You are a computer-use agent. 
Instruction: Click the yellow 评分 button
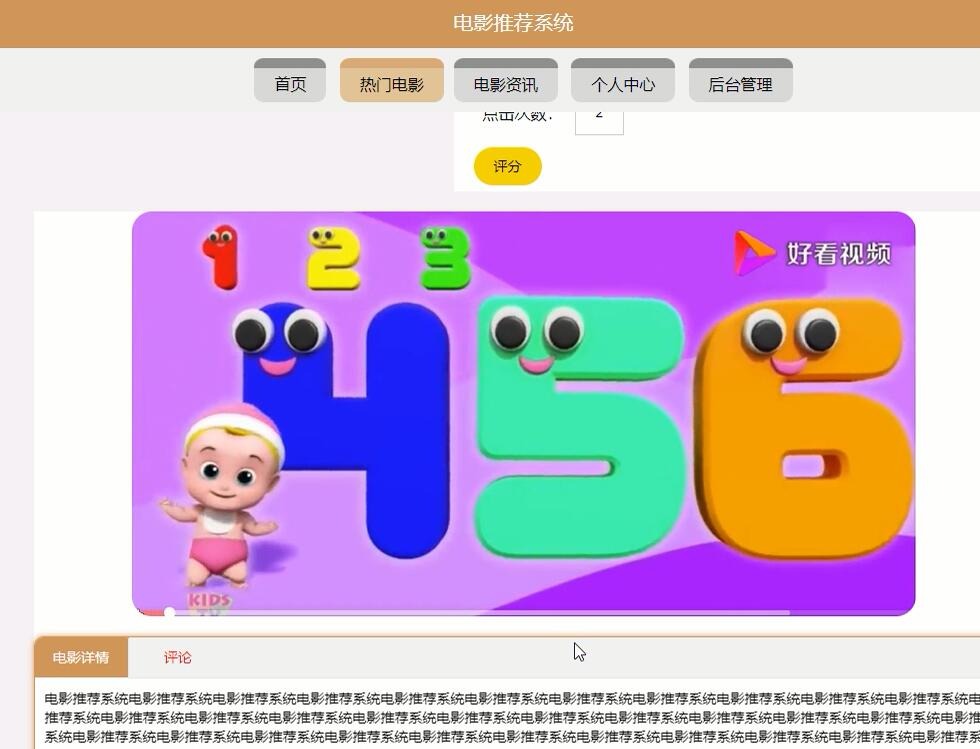point(508,166)
